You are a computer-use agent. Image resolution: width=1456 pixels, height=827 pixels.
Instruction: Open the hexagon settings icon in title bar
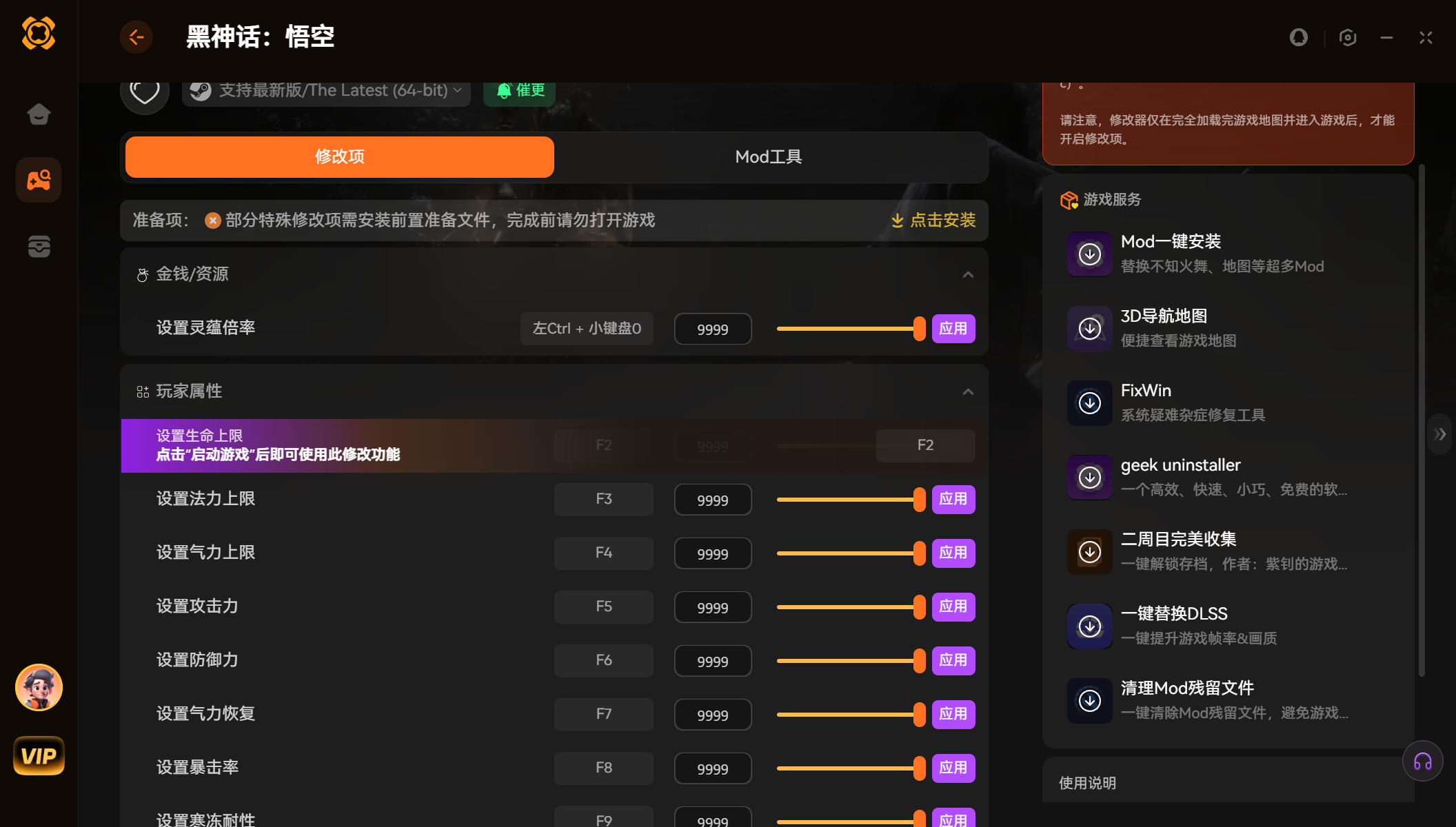point(1348,37)
